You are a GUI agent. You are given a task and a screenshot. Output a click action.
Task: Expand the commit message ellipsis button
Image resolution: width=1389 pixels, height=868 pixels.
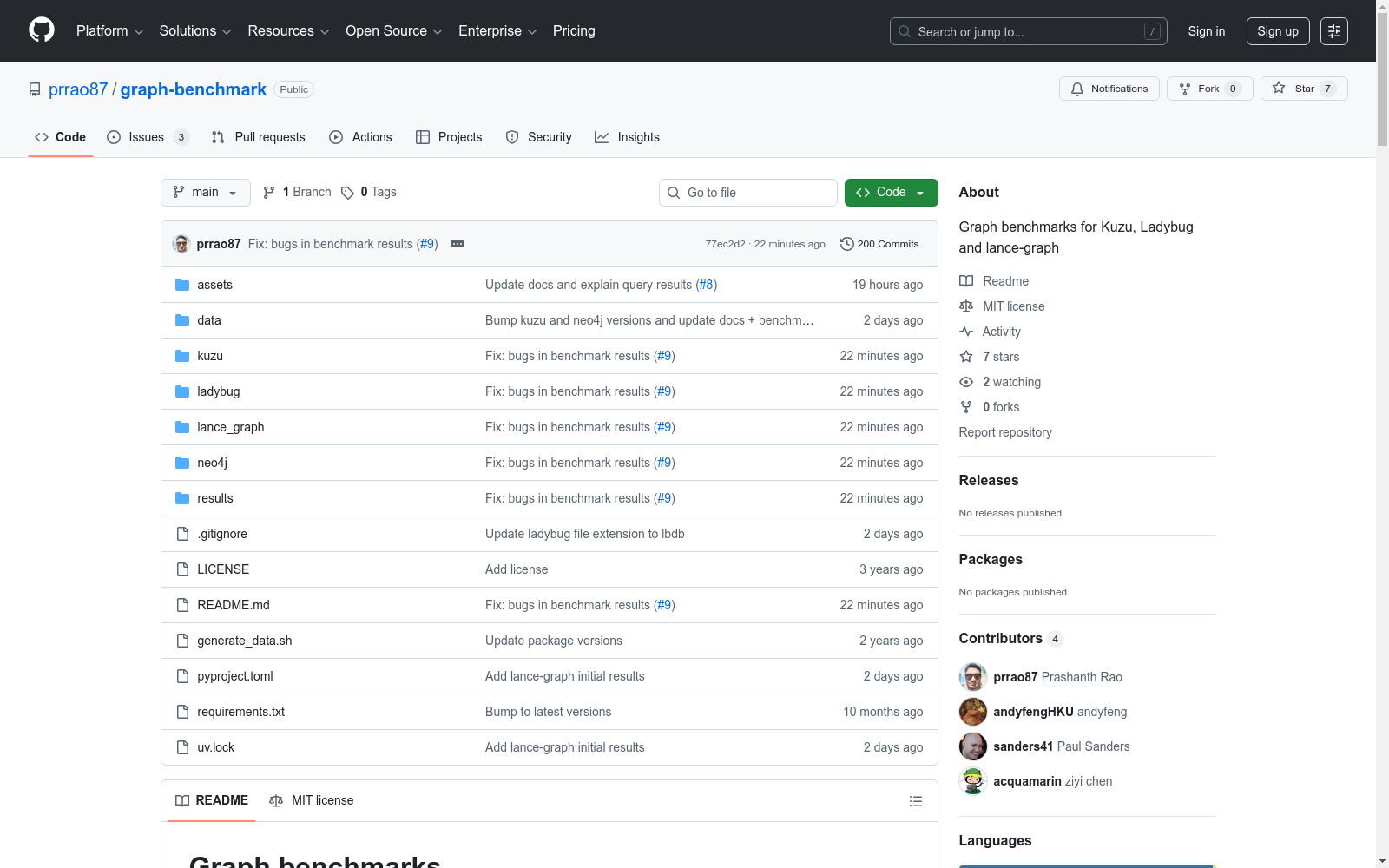tap(458, 244)
